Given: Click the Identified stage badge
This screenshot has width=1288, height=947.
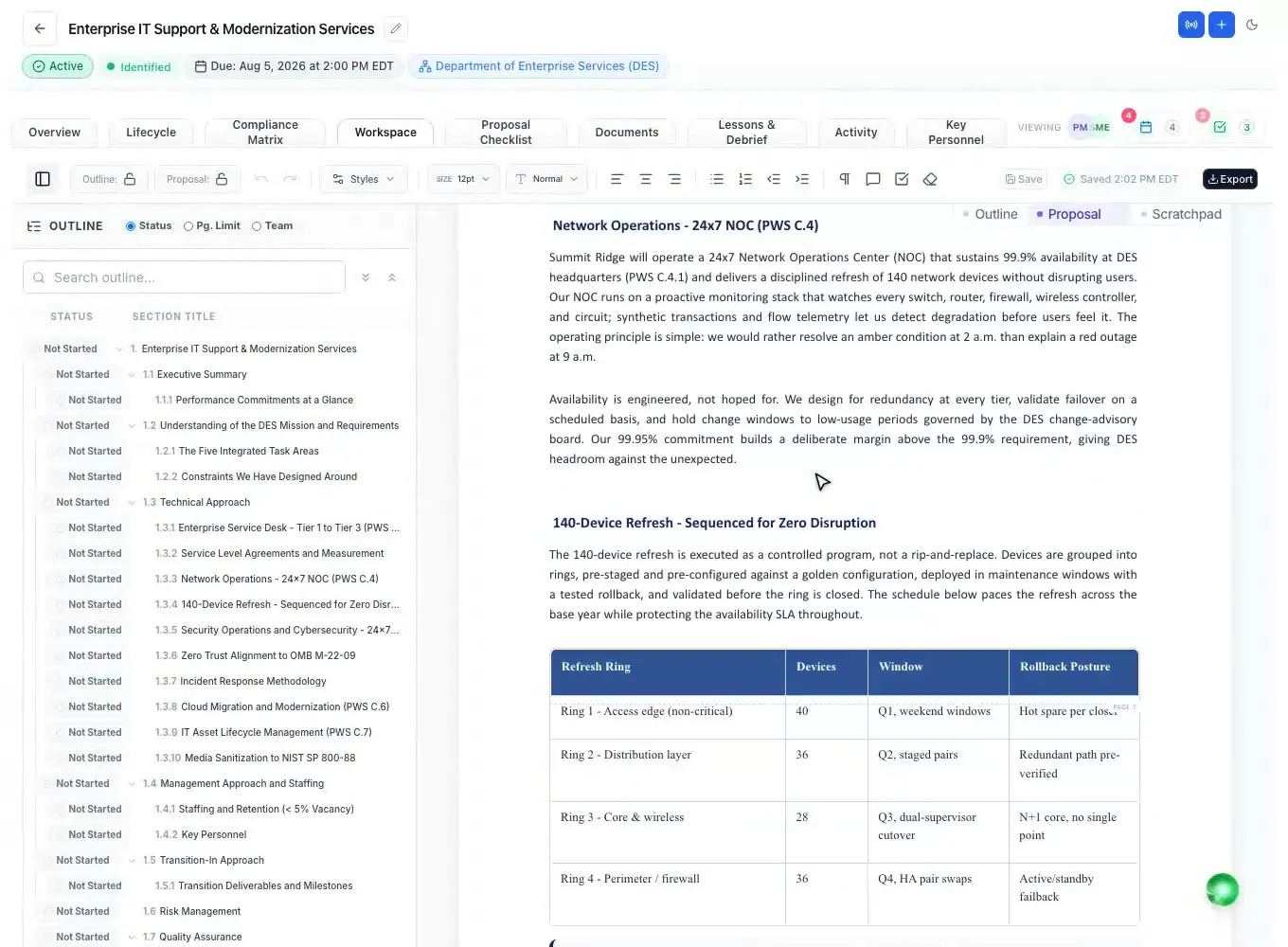Looking at the screenshot, I should (138, 67).
